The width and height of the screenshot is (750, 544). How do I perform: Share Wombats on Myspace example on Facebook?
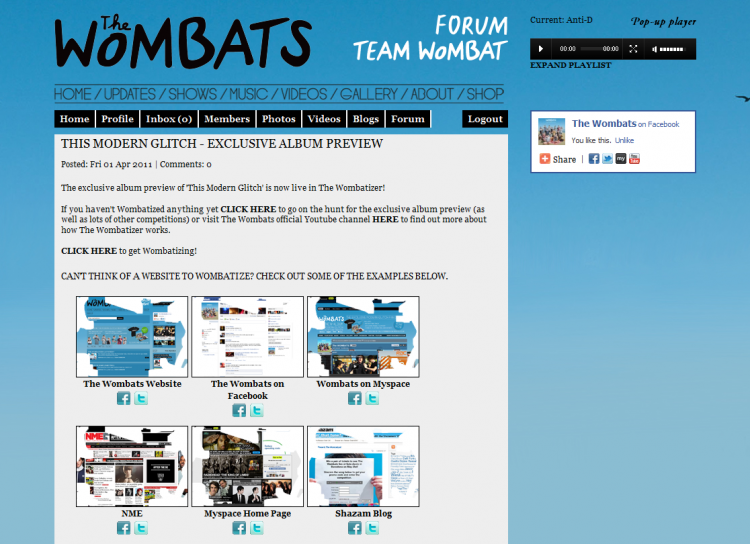(354, 398)
